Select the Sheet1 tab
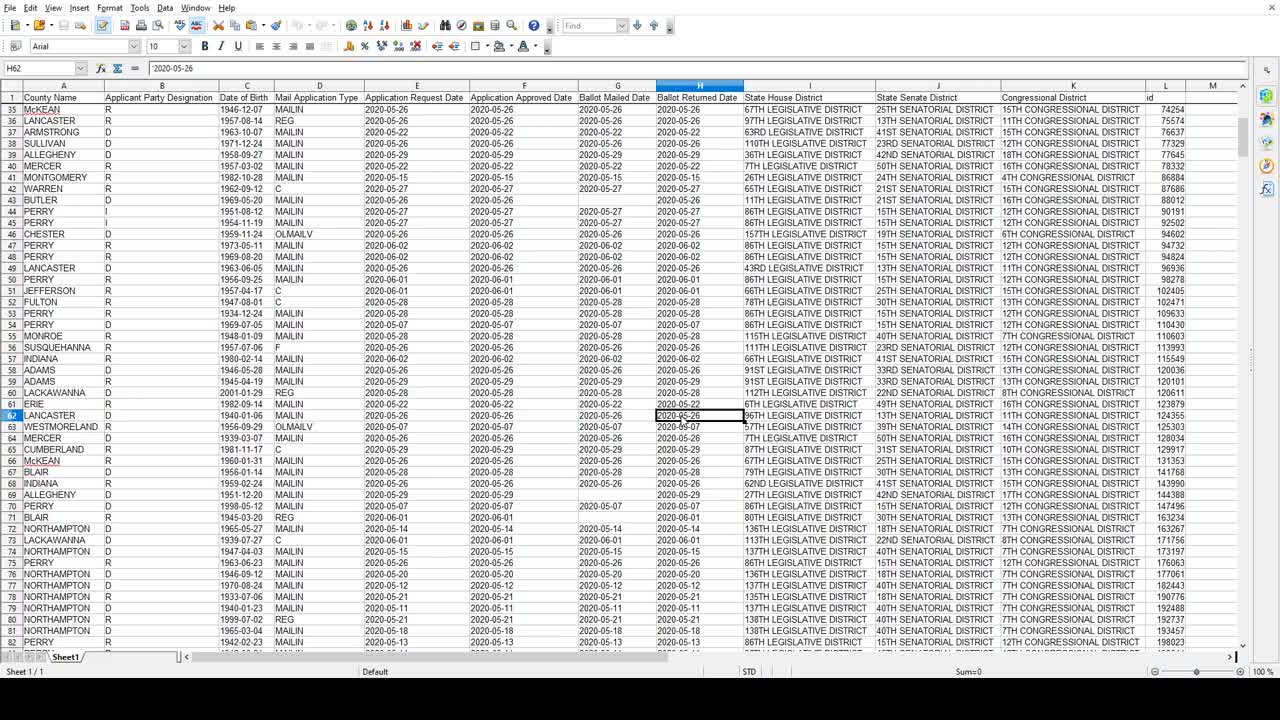This screenshot has width=1280, height=720. (x=65, y=657)
